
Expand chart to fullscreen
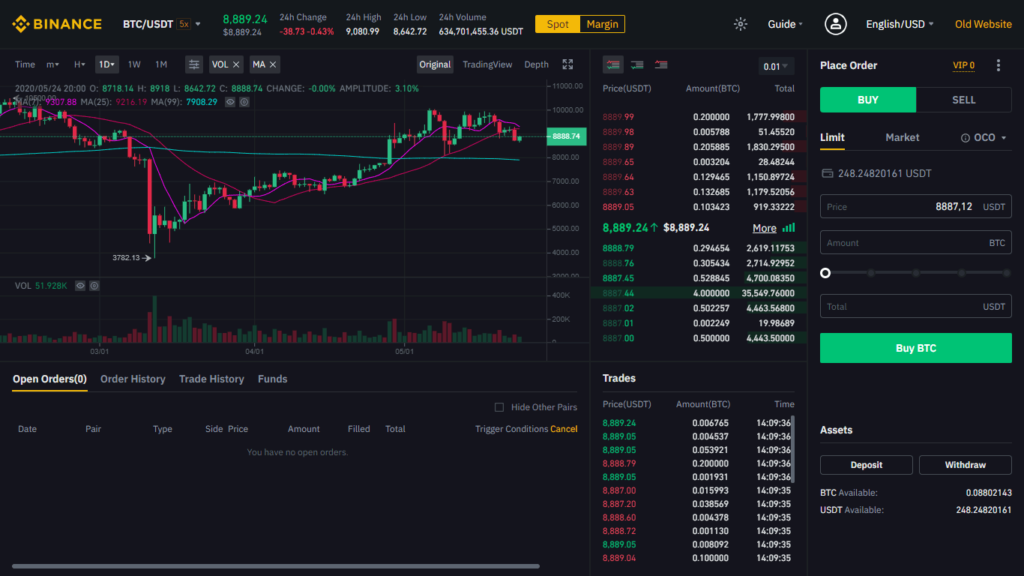568,64
